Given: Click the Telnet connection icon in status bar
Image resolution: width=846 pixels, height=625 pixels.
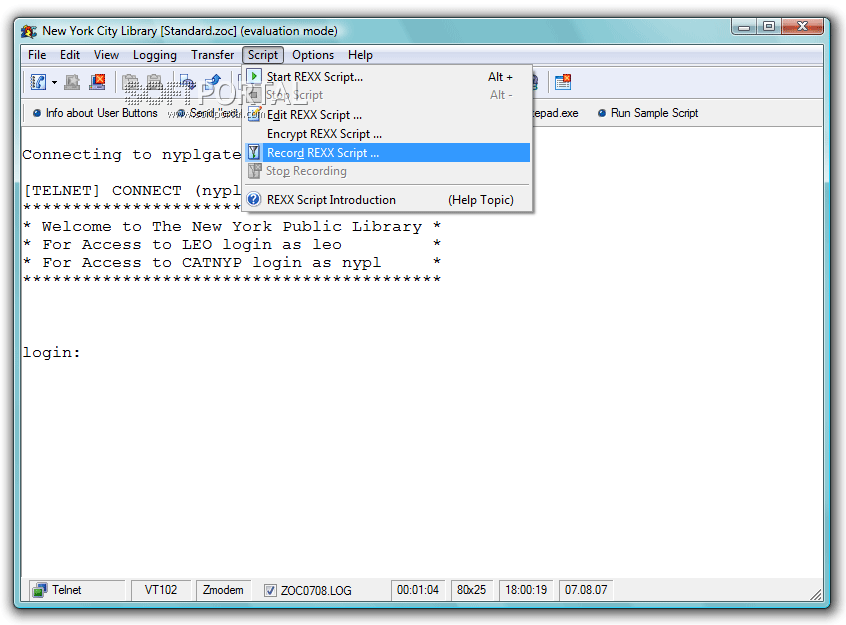Looking at the screenshot, I should (39, 590).
